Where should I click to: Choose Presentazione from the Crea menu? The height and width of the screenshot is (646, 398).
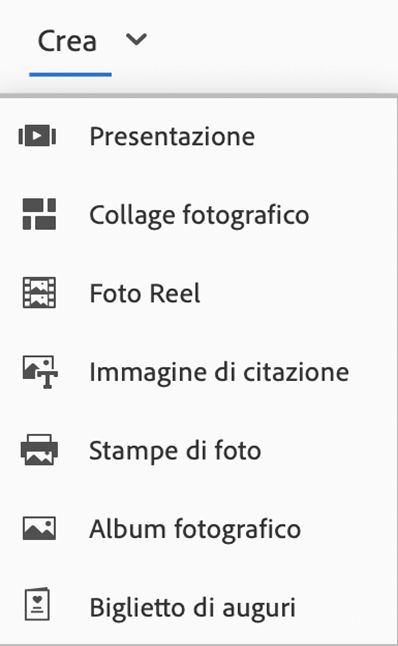coord(172,136)
